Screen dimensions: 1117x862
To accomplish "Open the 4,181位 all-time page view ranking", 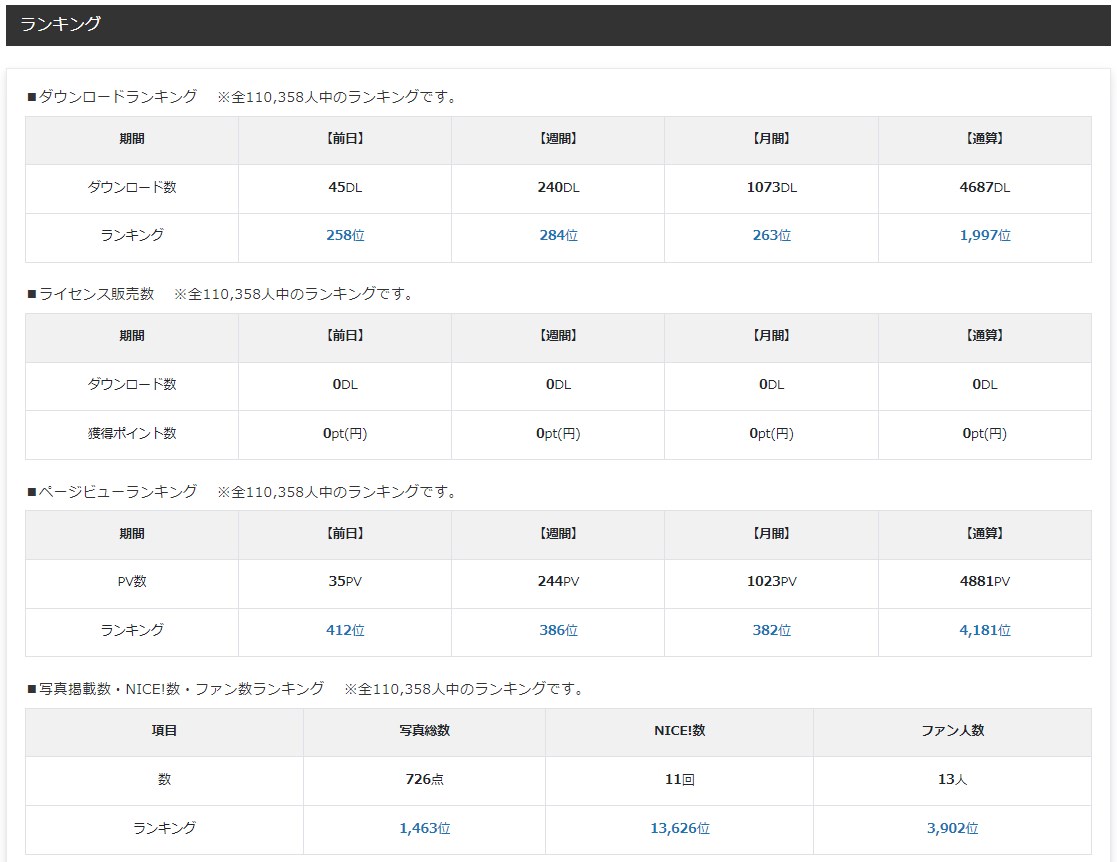I will tap(984, 631).
